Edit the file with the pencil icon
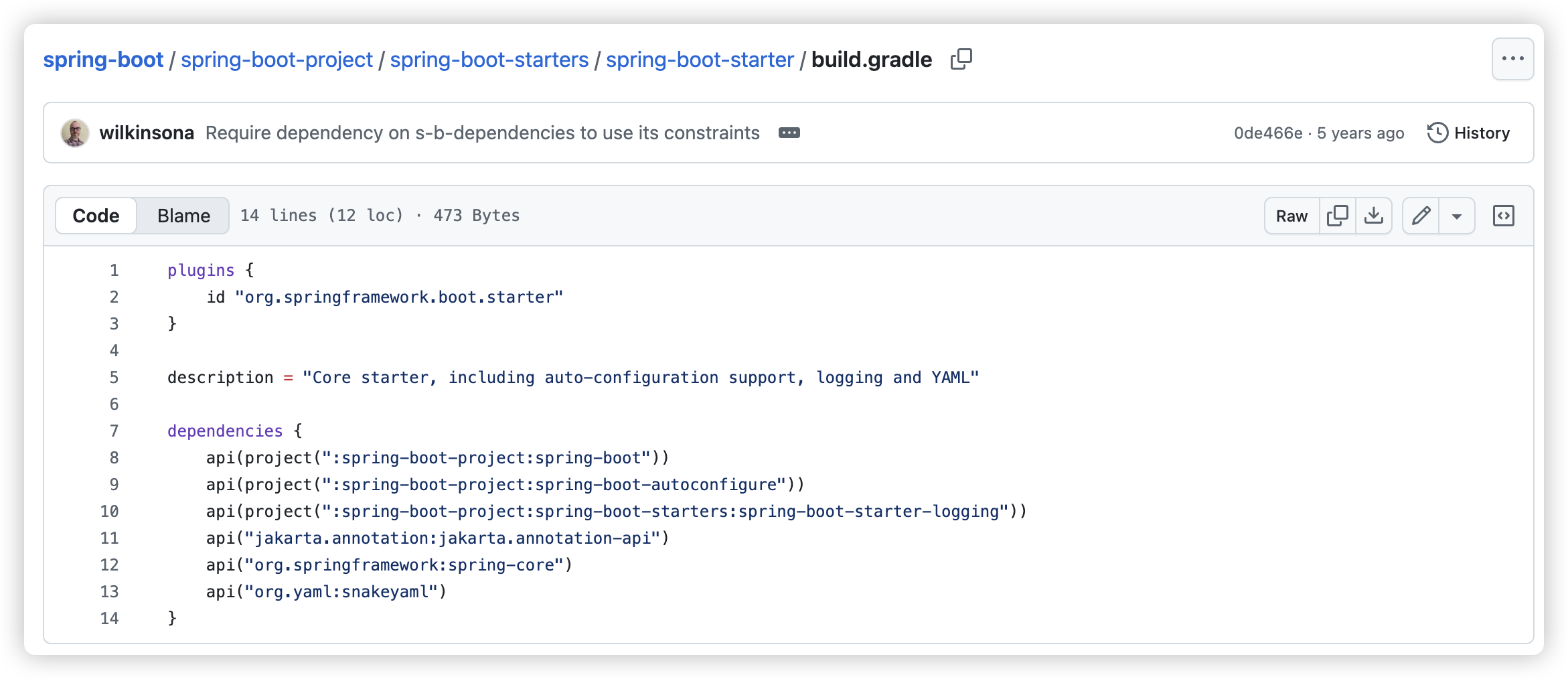Viewport: 1568px width, 679px height. coord(1421,216)
